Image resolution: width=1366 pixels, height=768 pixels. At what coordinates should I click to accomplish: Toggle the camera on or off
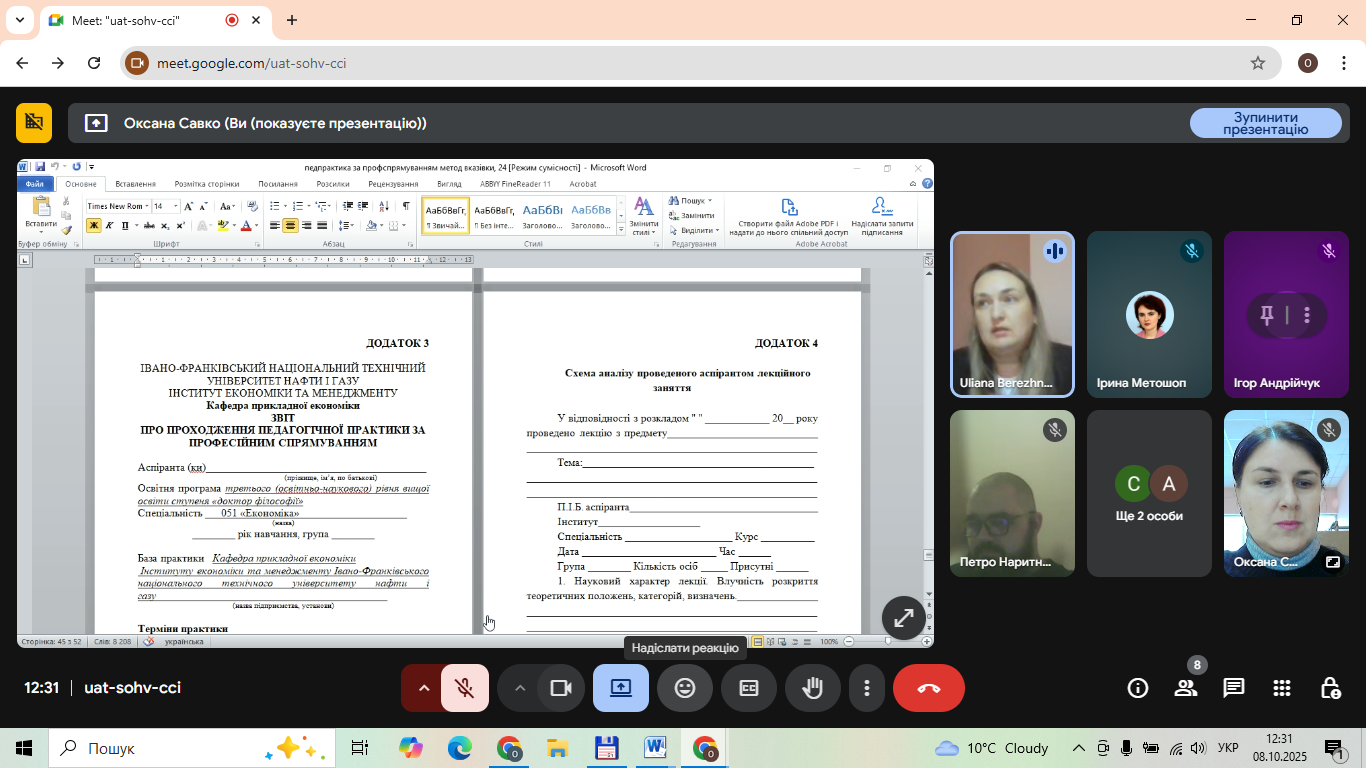pyautogui.click(x=560, y=688)
